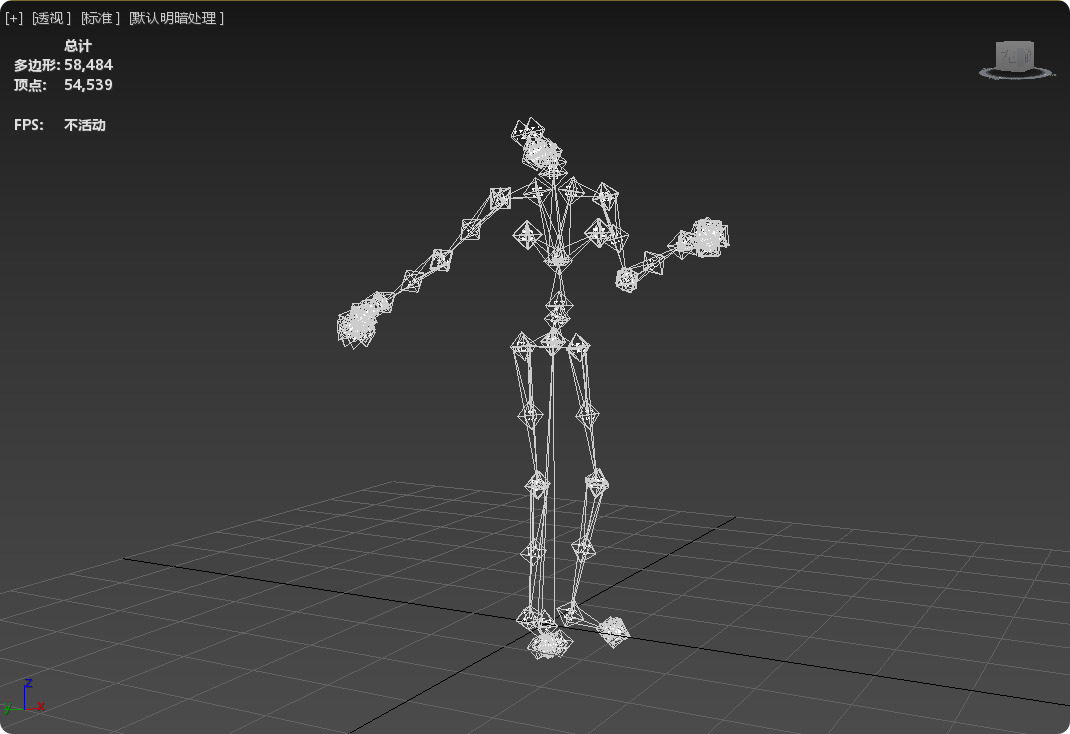Open the 默认明暗处理 shading menu
Screen dimensions: 1070x734
tap(176, 18)
